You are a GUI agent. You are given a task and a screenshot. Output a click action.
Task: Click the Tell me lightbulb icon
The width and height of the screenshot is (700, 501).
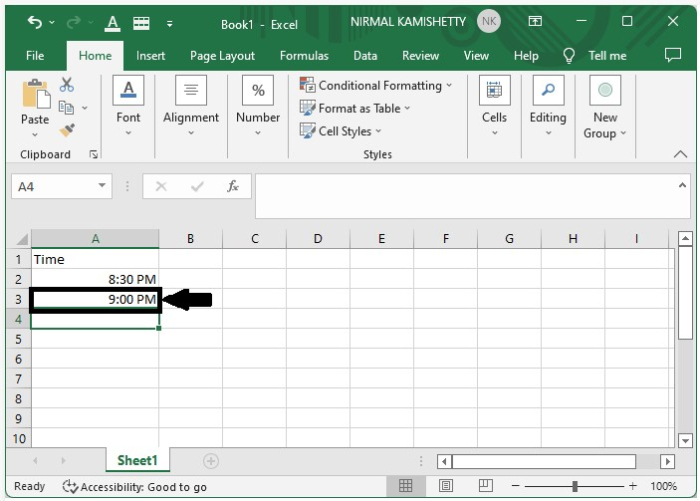(x=570, y=56)
